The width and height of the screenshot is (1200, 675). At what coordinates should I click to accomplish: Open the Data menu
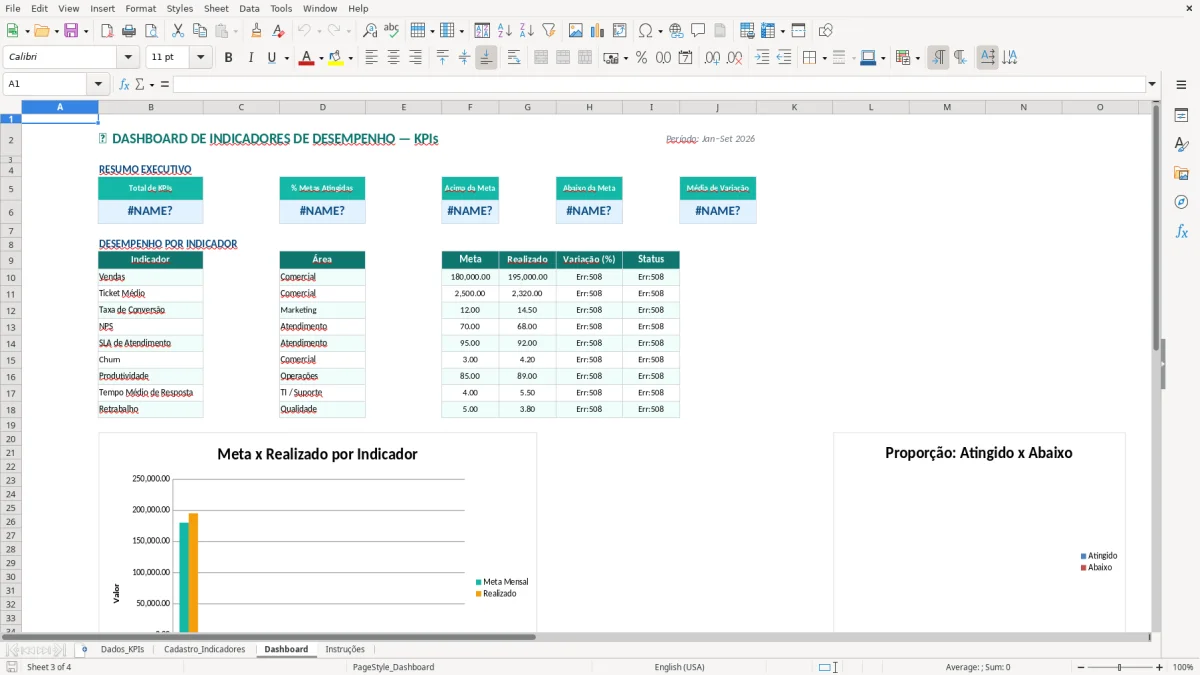pyautogui.click(x=249, y=8)
